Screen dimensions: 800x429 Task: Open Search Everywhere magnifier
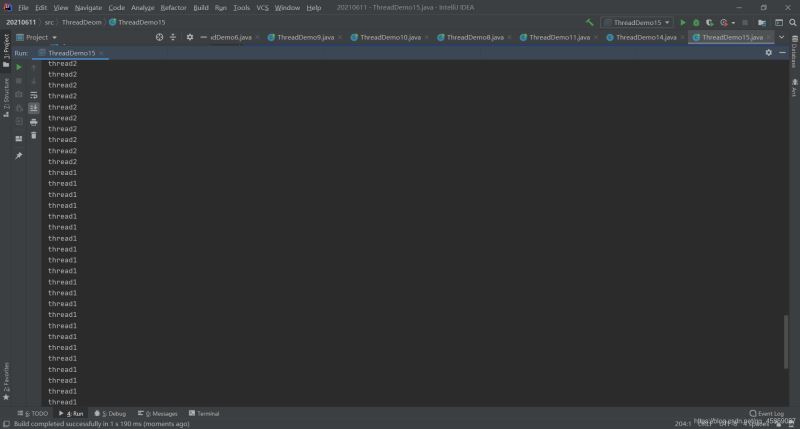point(793,22)
